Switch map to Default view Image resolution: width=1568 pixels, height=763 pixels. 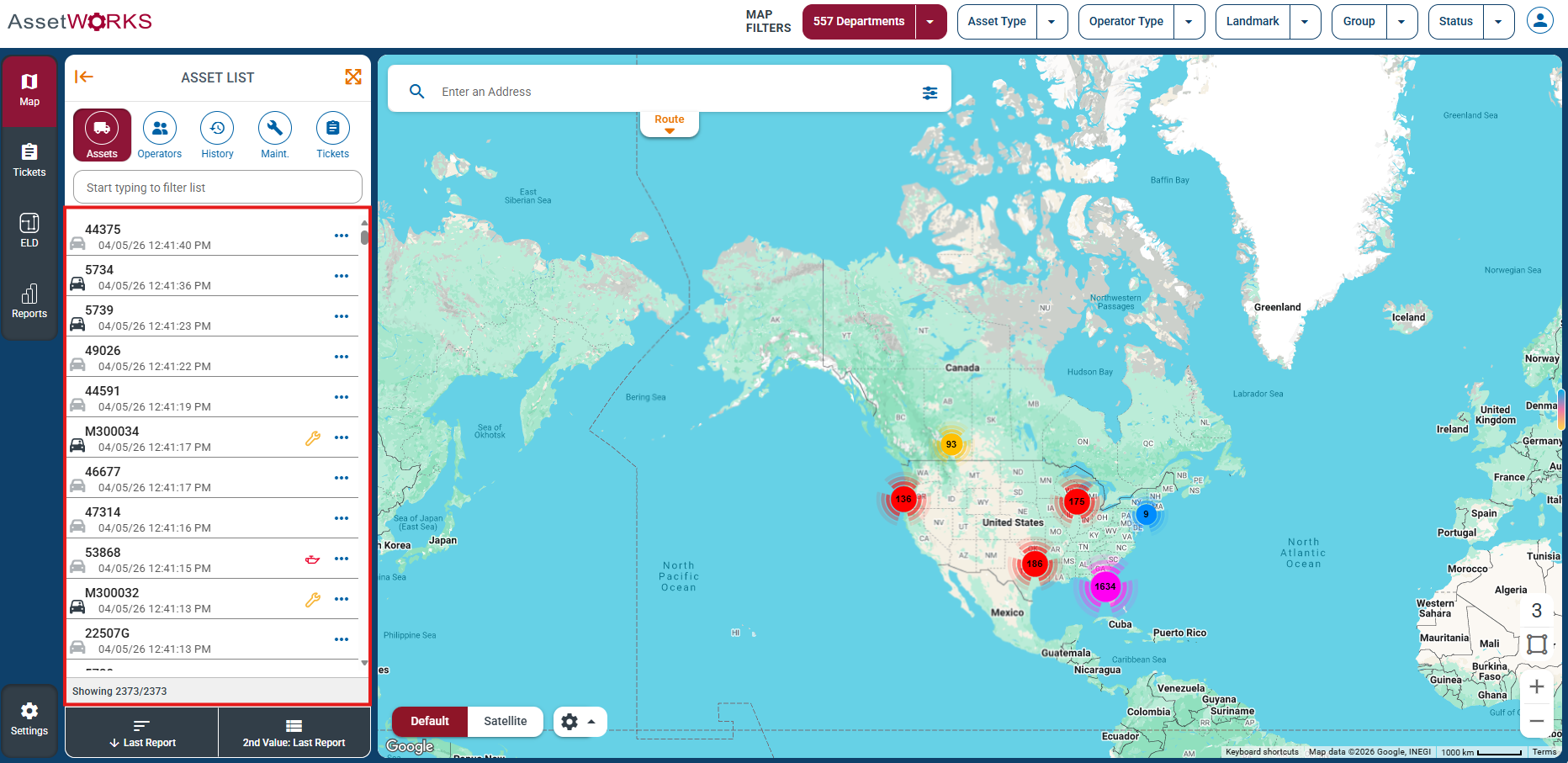[430, 721]
